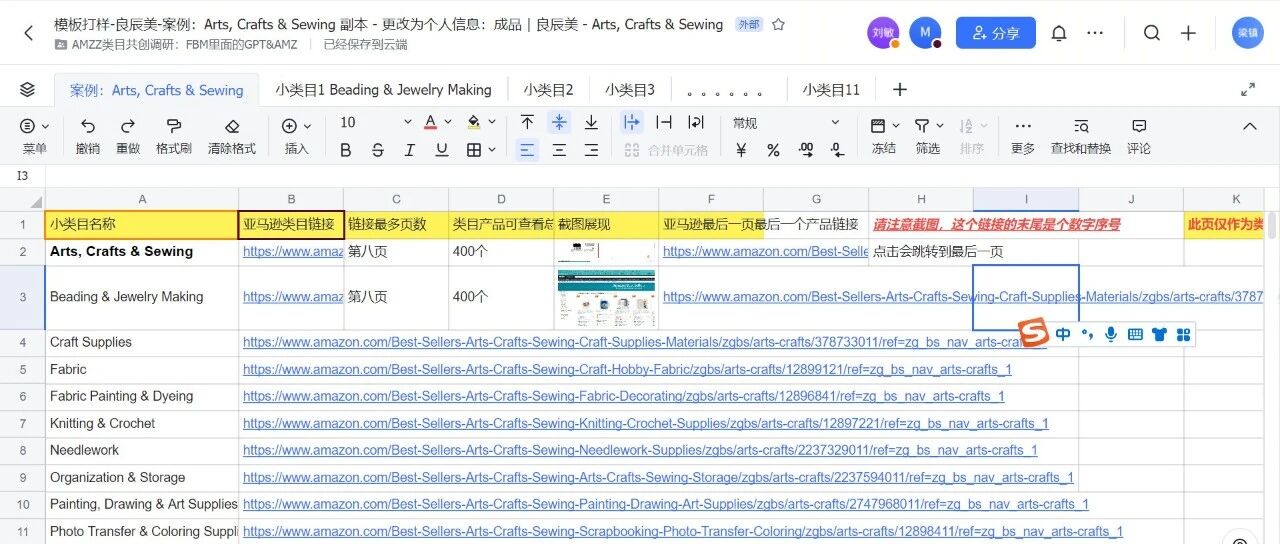Expand the 插入 insert dropdown
The image size is (1280, 544).
pyautogui.click(x=297, y=136)
